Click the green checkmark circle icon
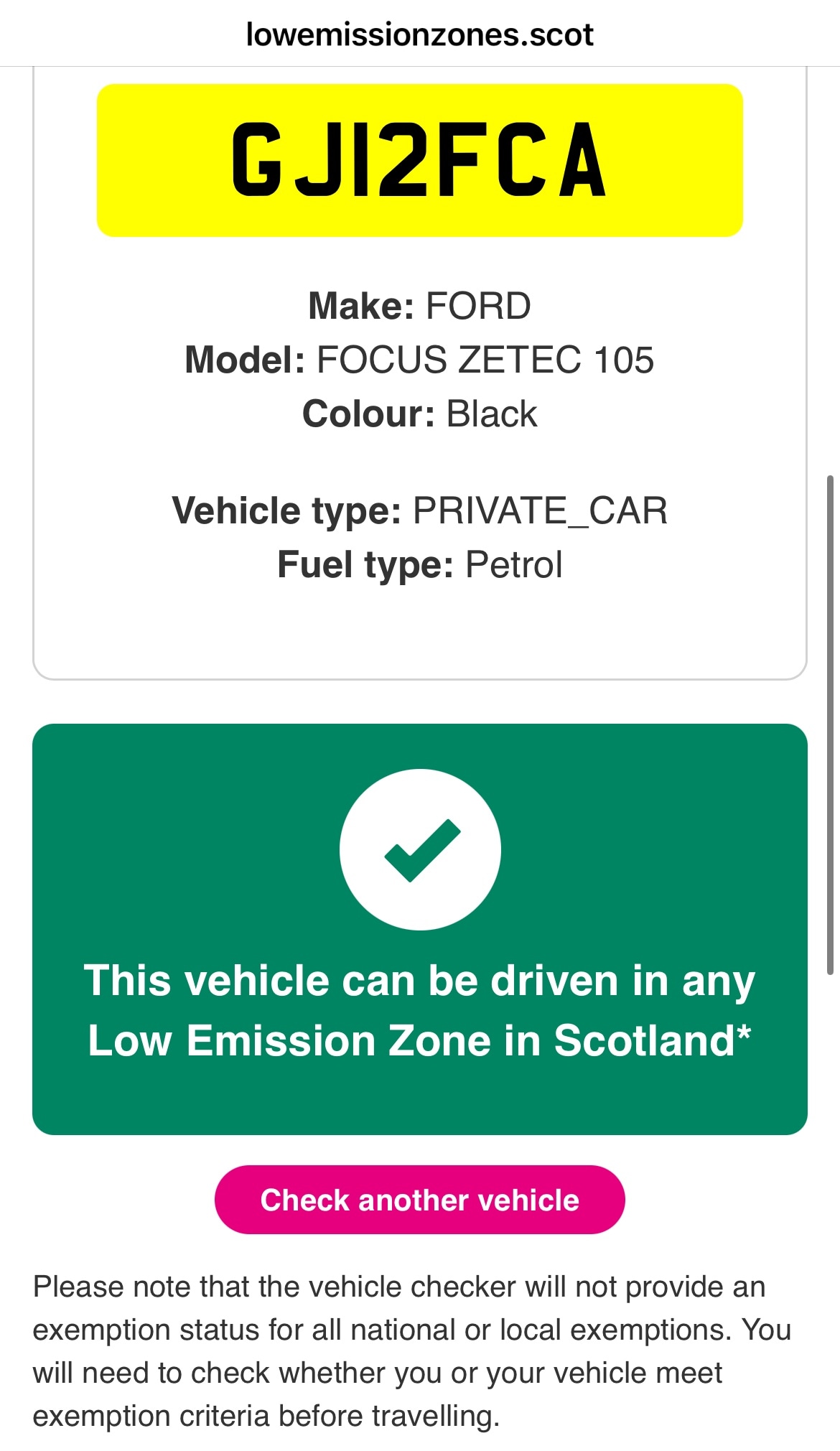Screen dimensions: 840x1451 420,849
